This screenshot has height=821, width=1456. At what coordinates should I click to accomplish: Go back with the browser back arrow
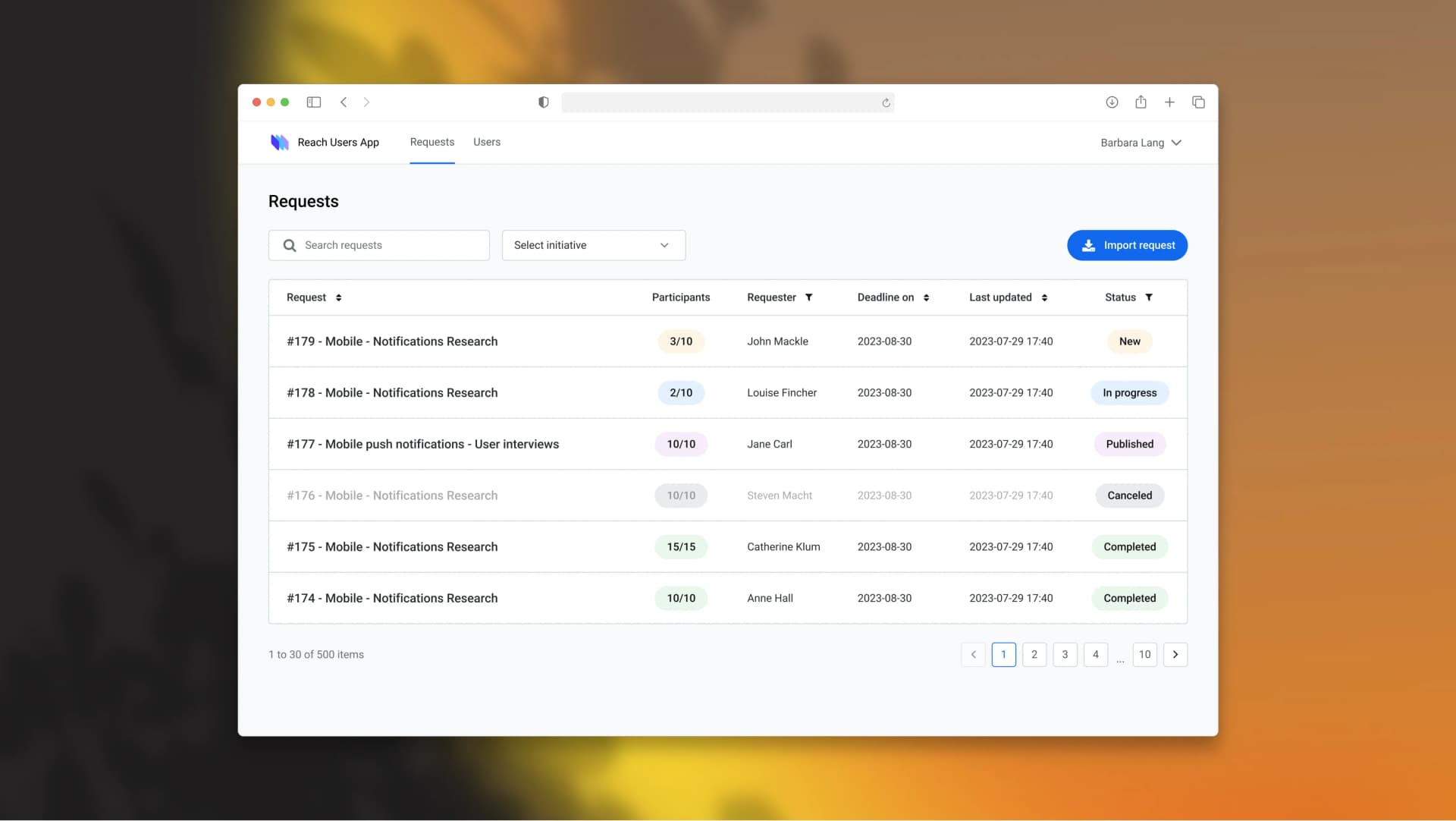coord(344,102)
